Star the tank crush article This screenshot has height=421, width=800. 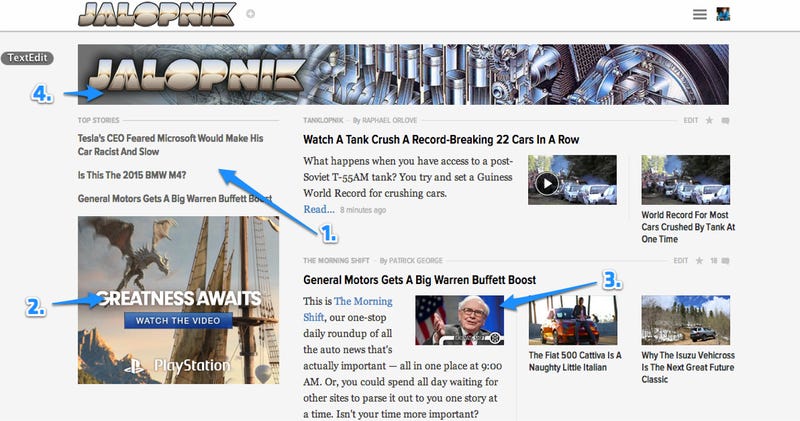709,120
